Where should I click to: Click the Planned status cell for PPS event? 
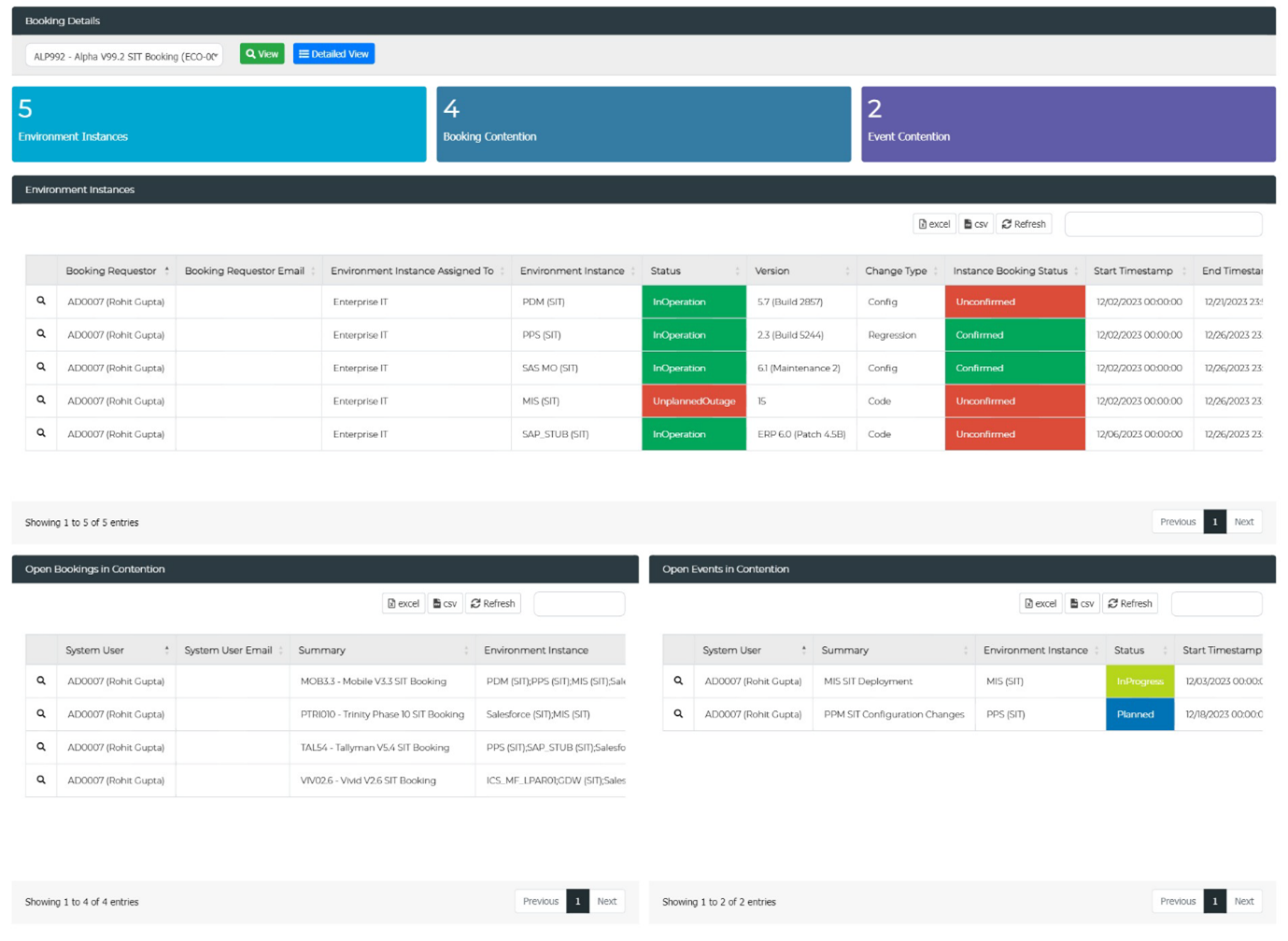pyautogui.click(x=1139, y=714)
